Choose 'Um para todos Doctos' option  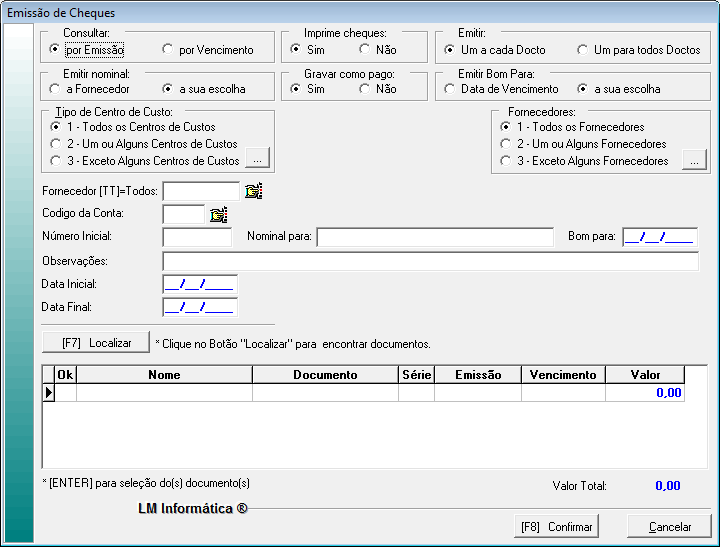584,50
